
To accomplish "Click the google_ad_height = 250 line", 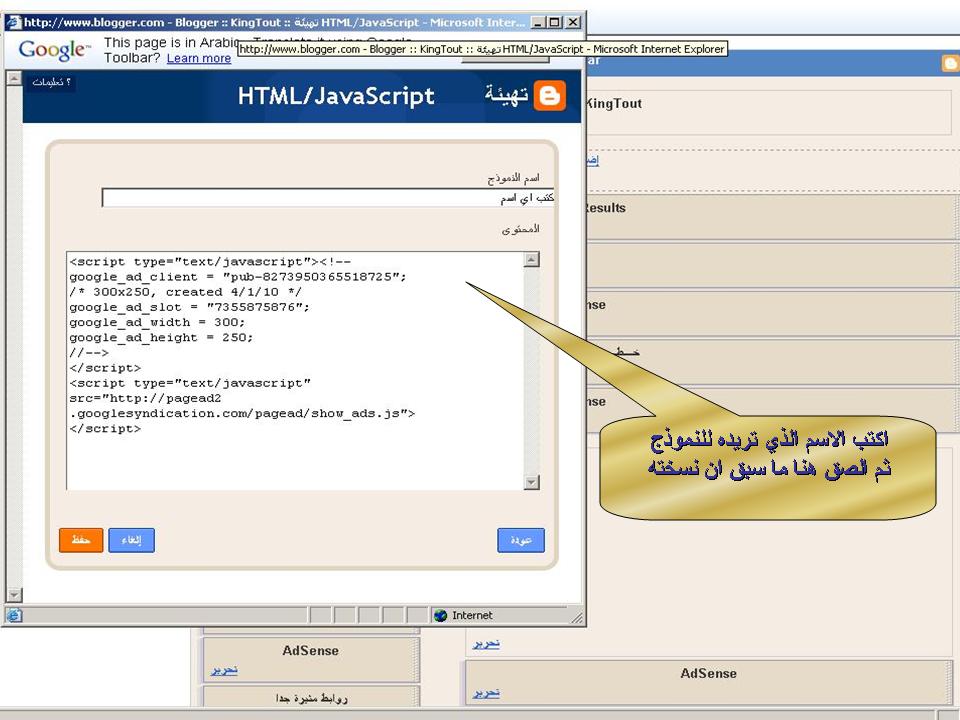I will [x=160, y=338].
